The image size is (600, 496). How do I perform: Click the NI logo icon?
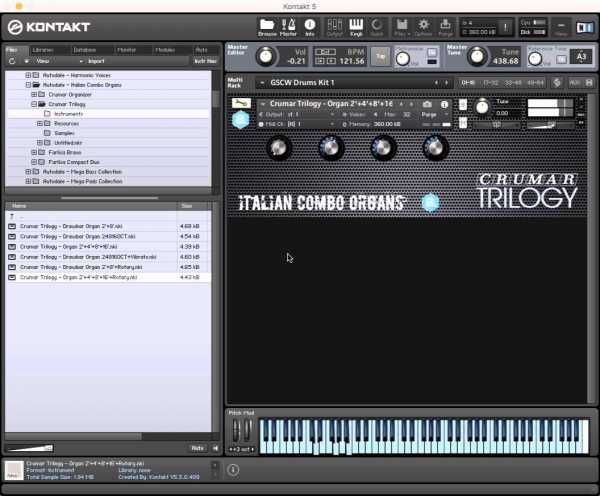click(x=584, y=28)
